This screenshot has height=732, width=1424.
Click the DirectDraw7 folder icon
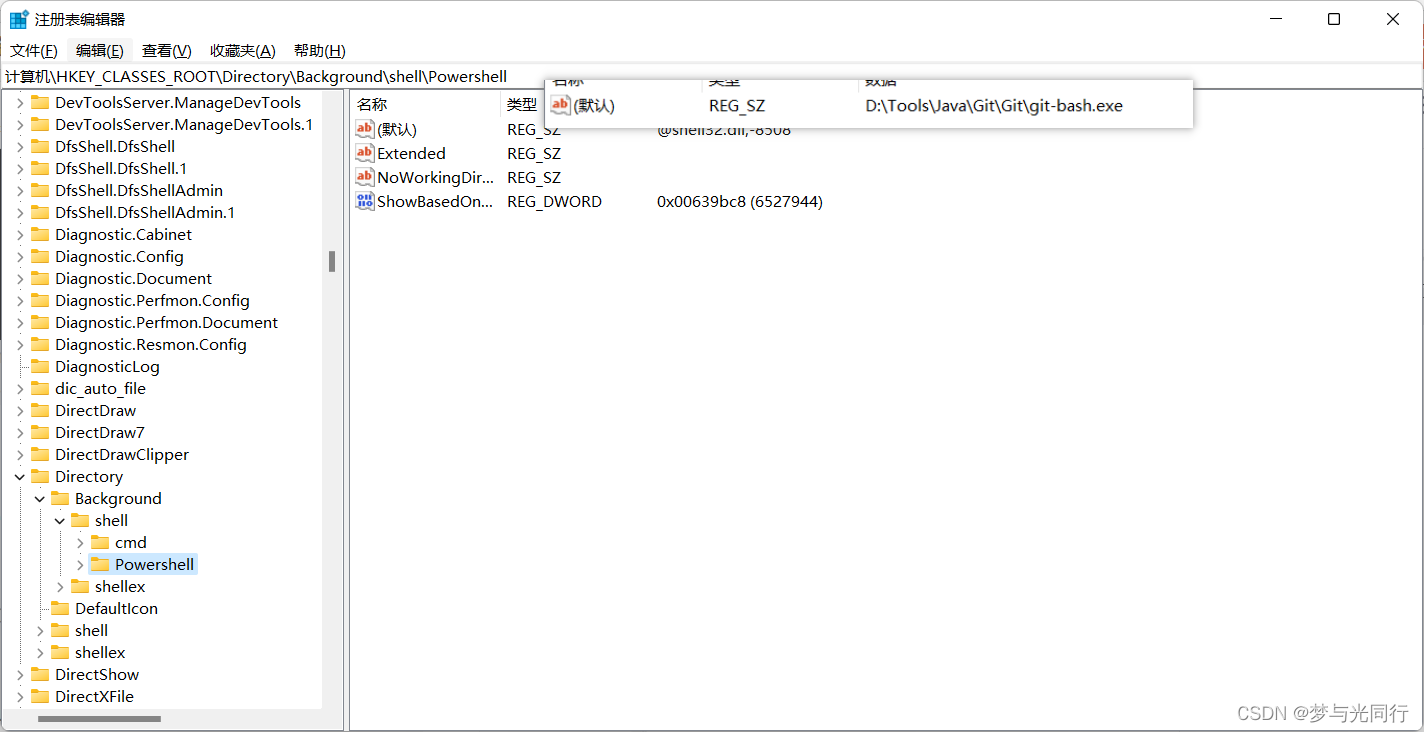point(40,432)
